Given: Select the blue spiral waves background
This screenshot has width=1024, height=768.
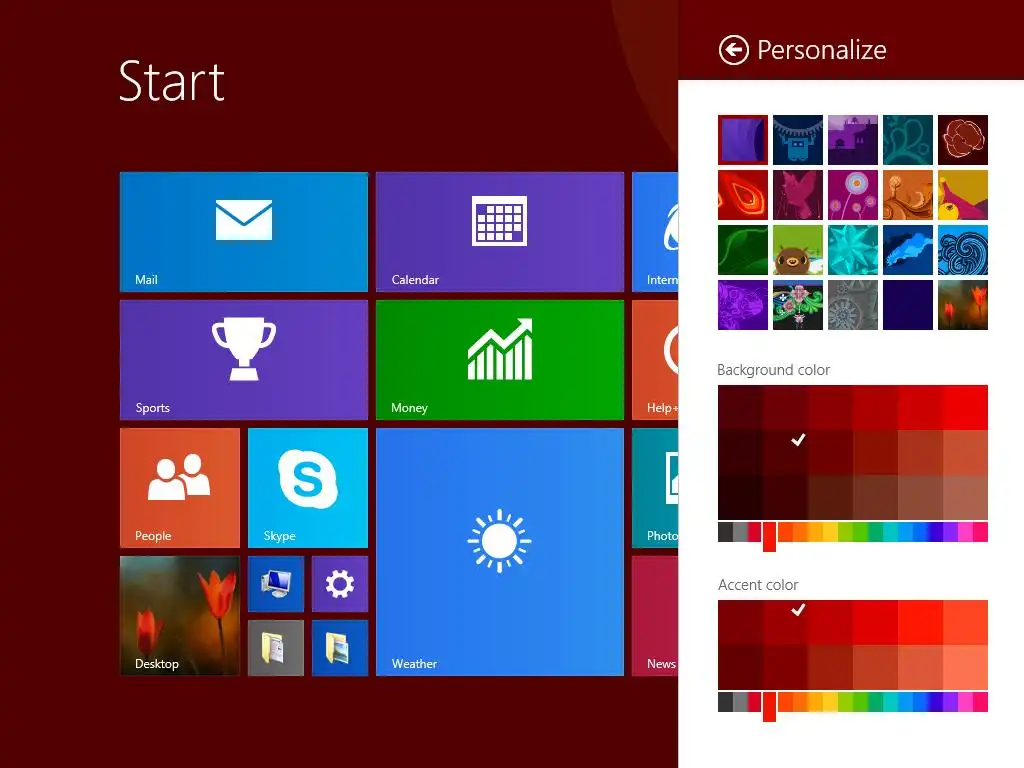Looking at the screenshot, I should (x=963, y=250).
